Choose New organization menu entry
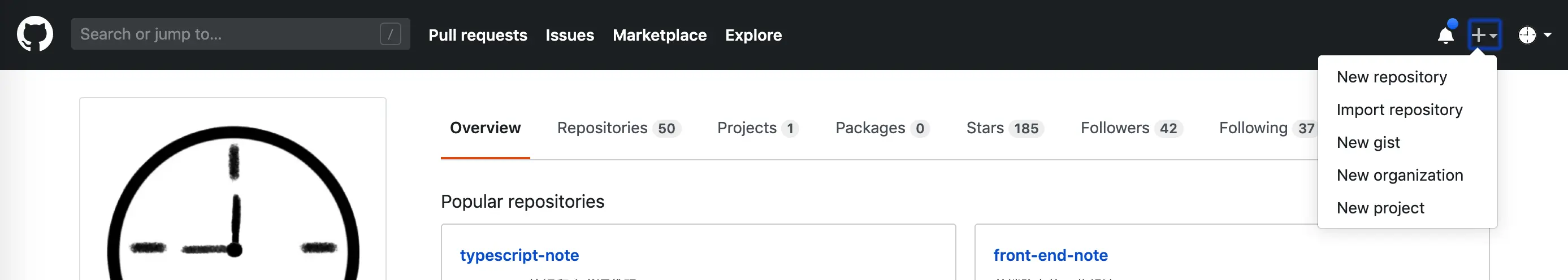Image resolution: width=1568 pixels, height=280 pixels. [1400, 176]
